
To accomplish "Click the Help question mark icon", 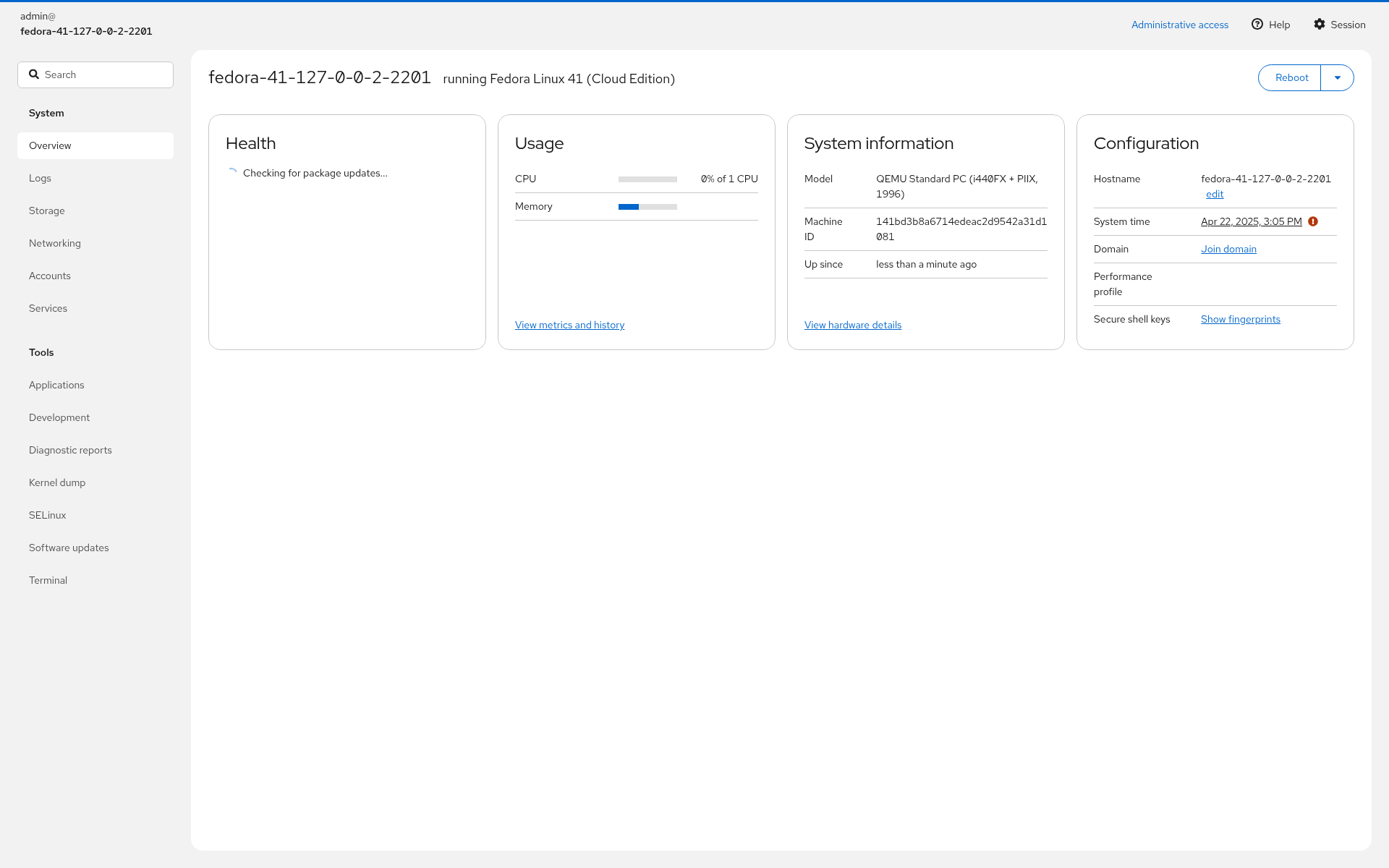I will click(1257, 24).
